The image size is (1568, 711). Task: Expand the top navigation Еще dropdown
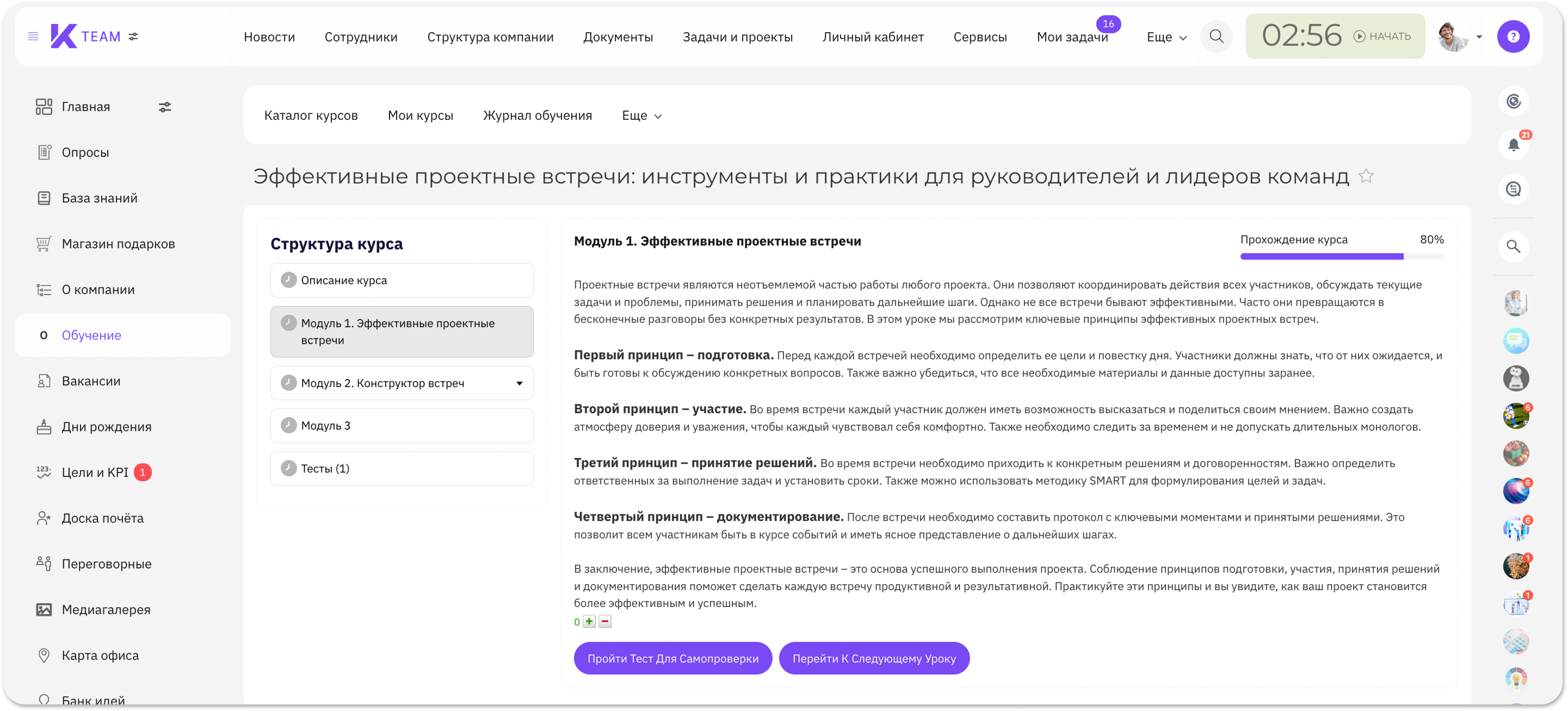click(x=1166, y=37)
